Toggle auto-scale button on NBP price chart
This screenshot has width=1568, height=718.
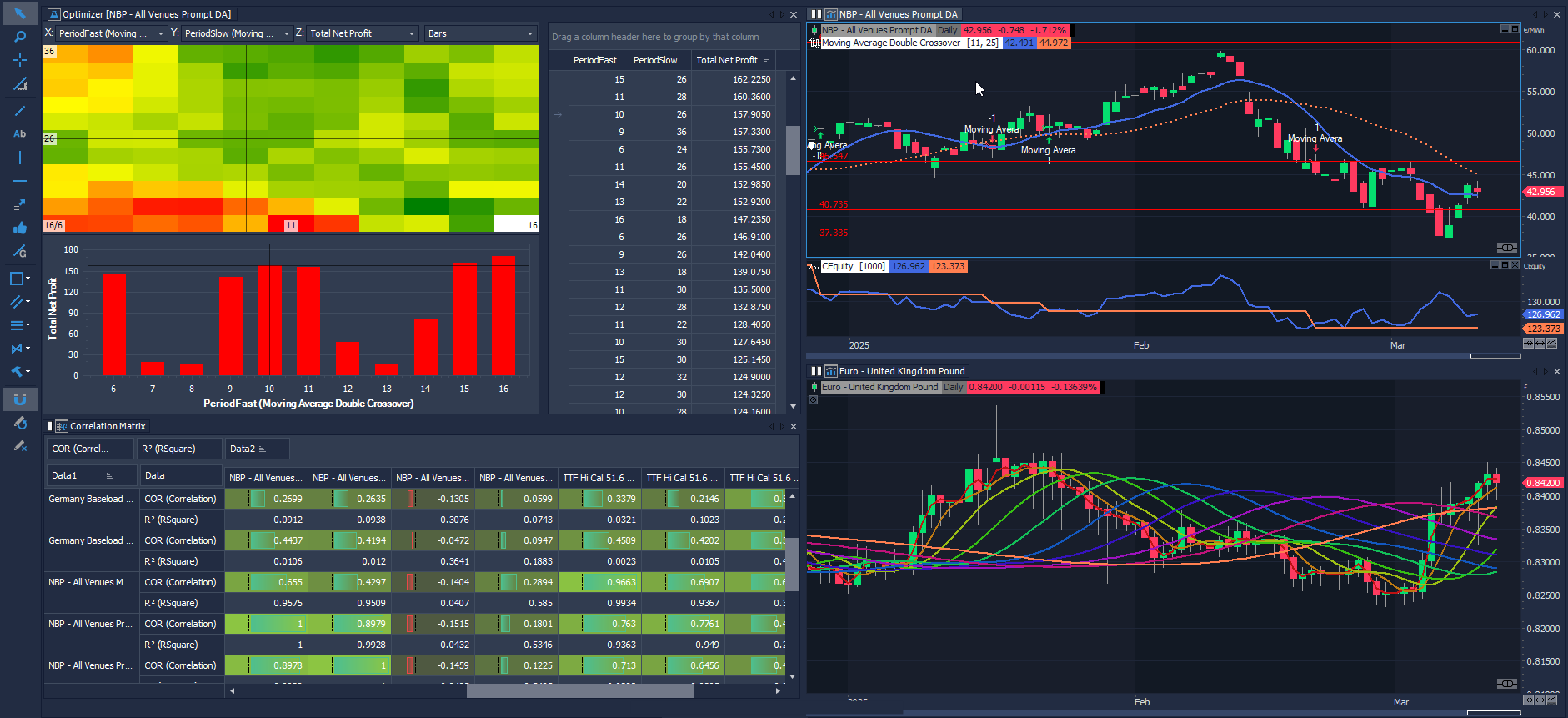[x=1505, y=248]
